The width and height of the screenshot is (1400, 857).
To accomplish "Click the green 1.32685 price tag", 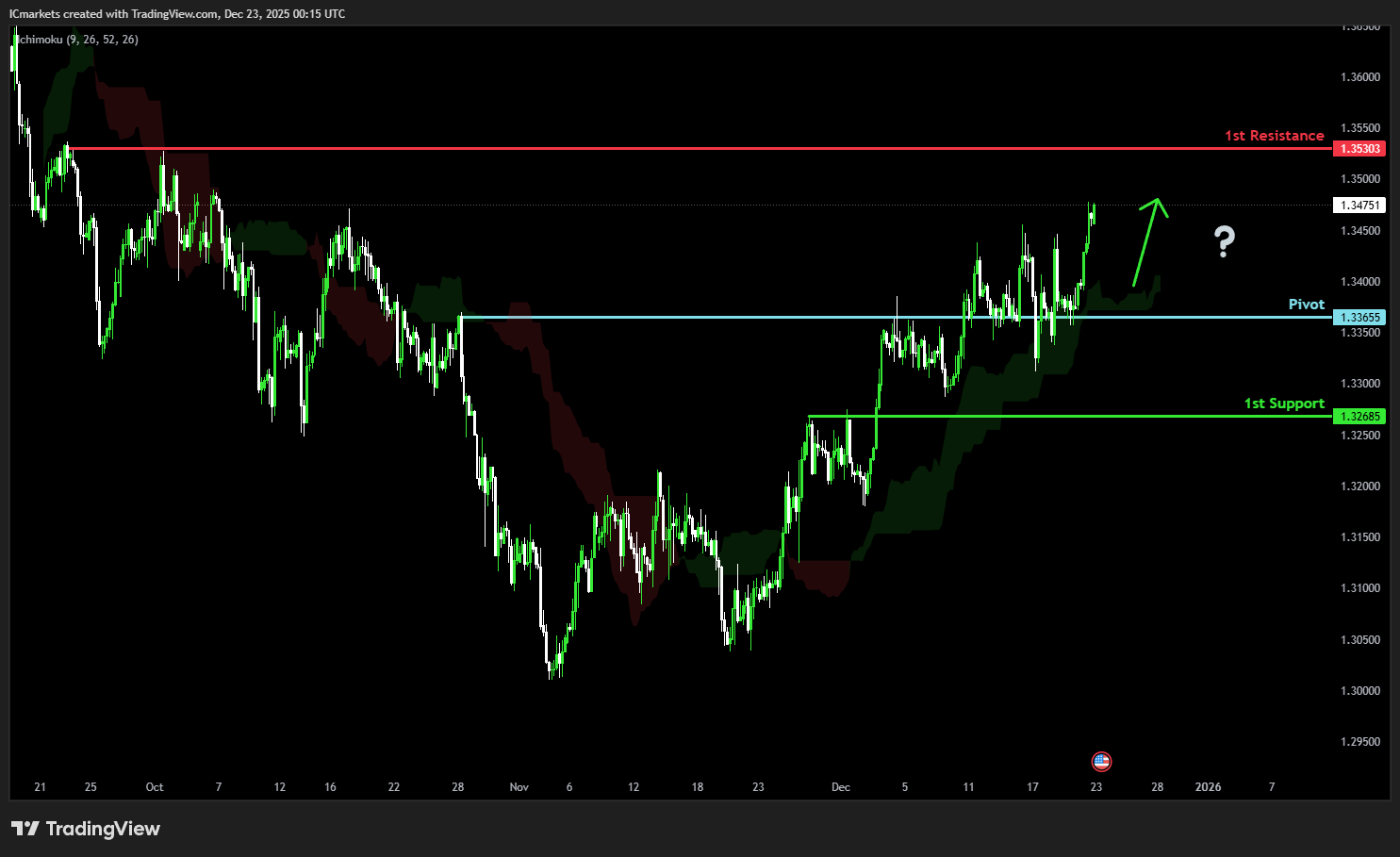I will coord(1359,416).
